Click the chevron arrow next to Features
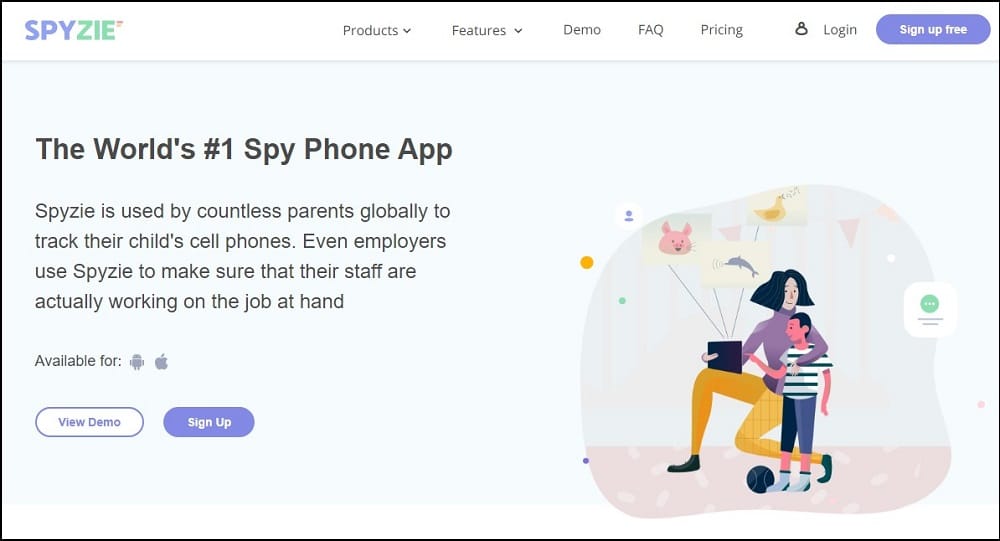1000x541 pixels. point(518,31)
